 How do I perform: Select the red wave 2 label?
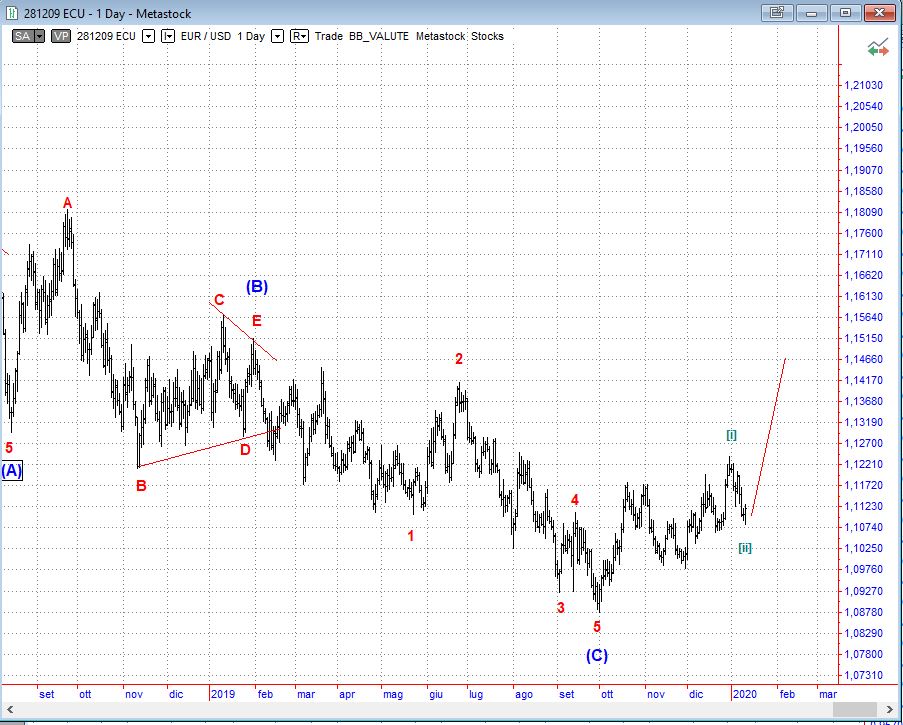(459, 359)
